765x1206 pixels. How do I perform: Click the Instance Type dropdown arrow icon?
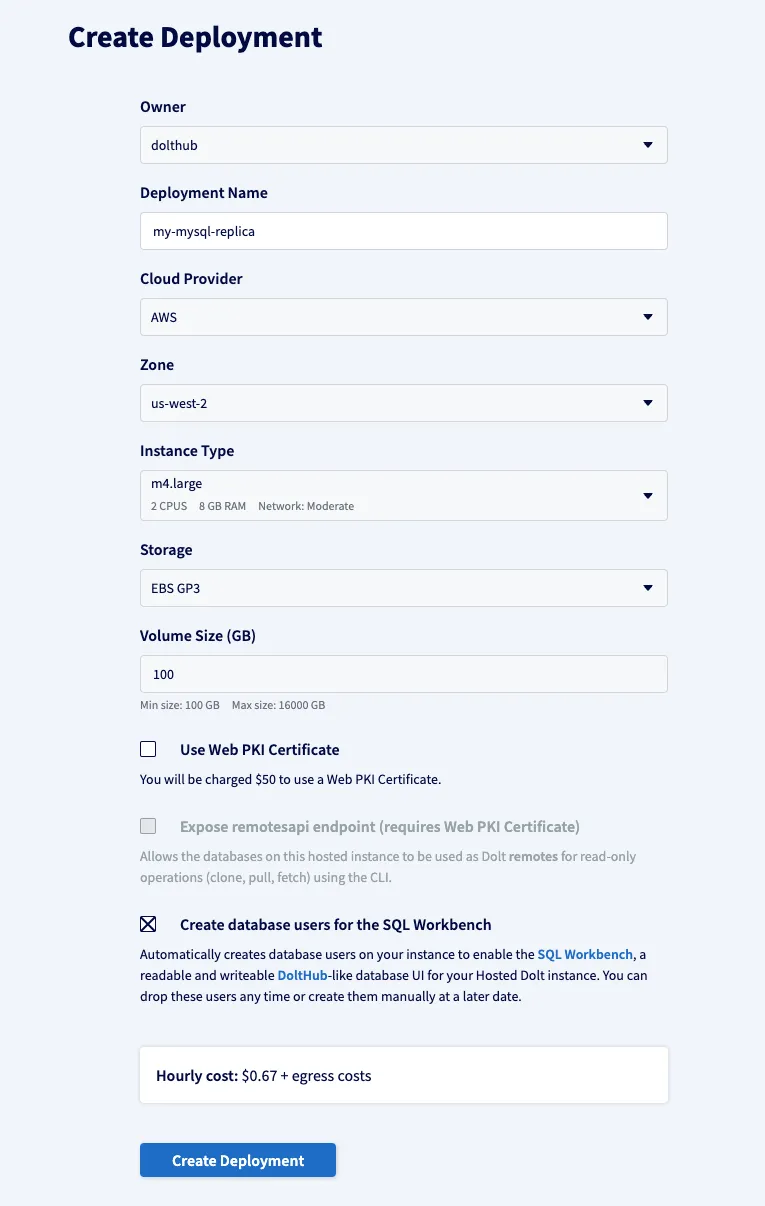pos(648,494)
